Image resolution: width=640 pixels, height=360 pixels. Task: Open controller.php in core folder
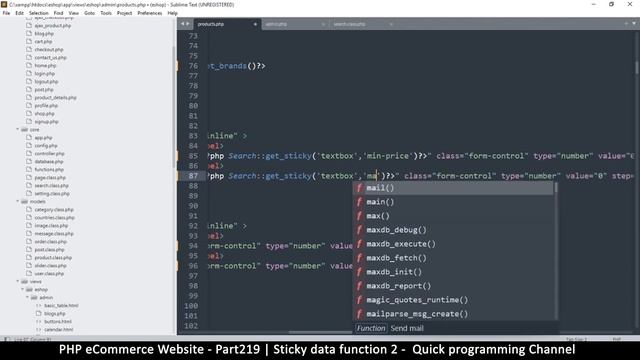tap(49, 153)
